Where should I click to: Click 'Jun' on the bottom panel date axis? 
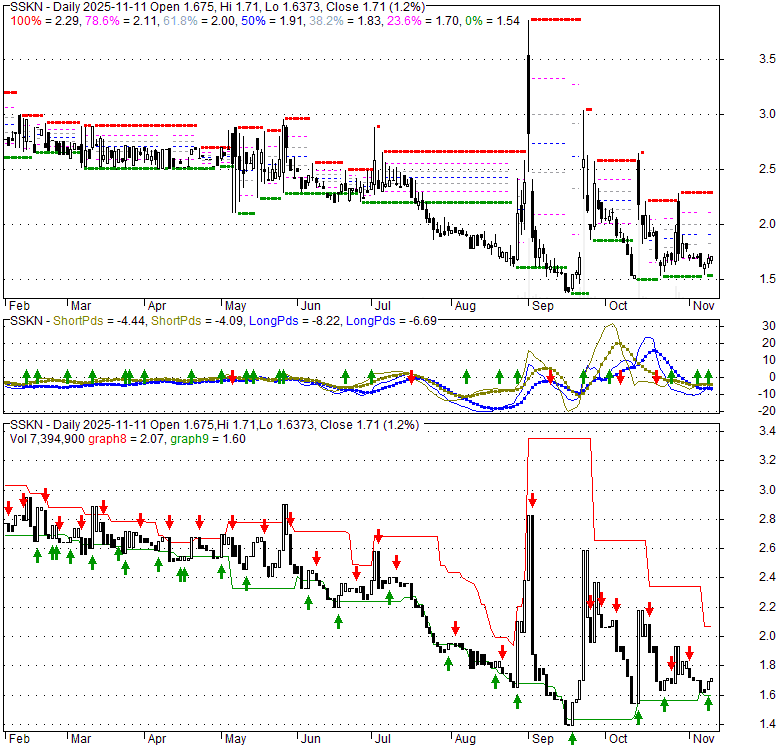pos(310,739)
